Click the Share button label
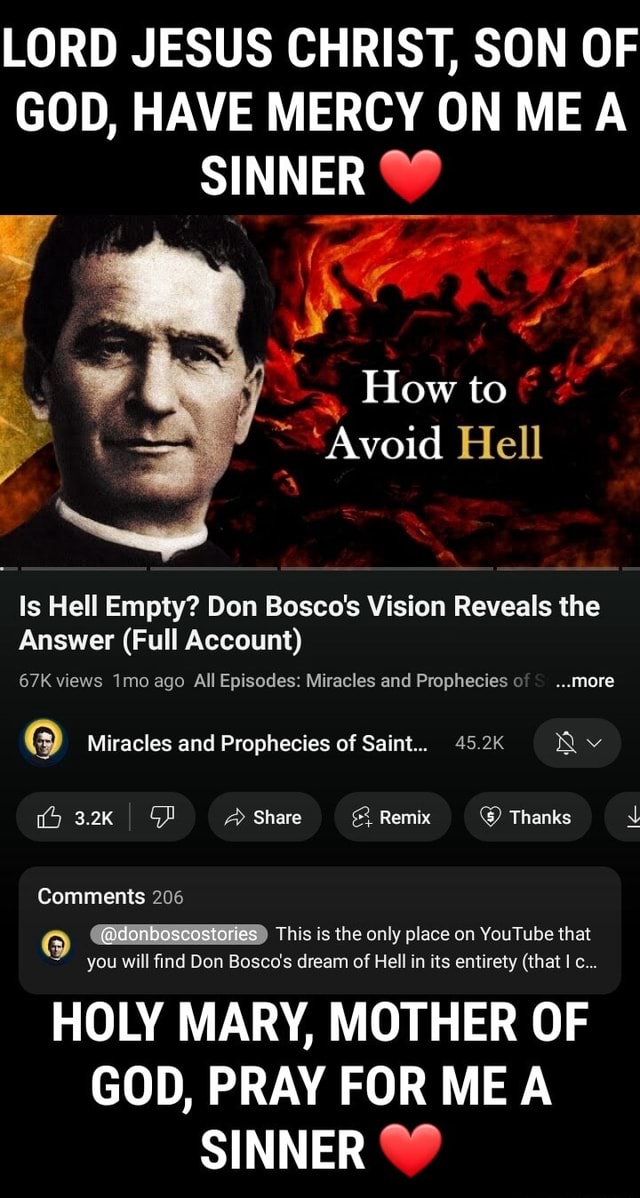The height and width of the screenshot is (1198, 640). (x=277, y=818)
